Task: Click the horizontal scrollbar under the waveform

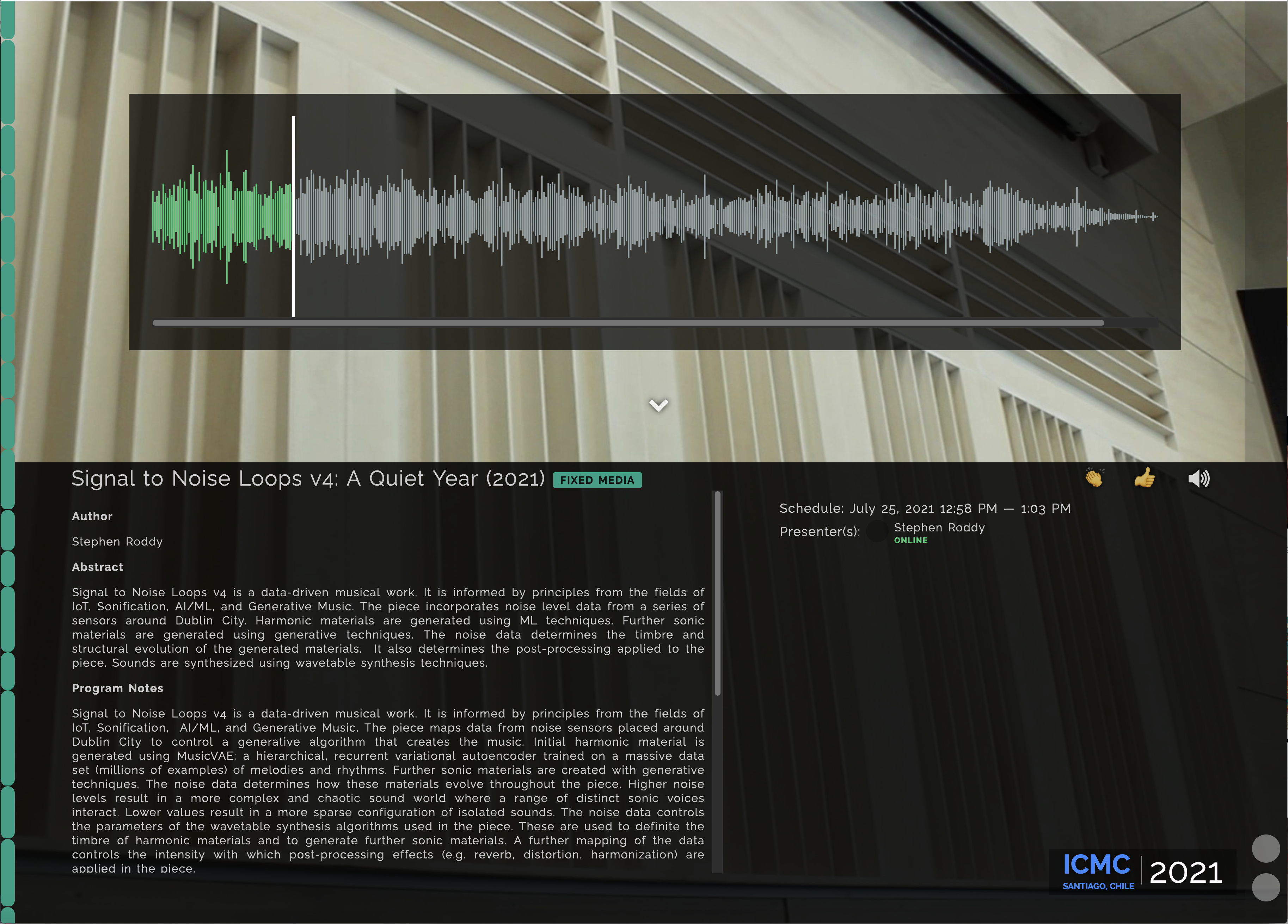Action: point(628,322)
